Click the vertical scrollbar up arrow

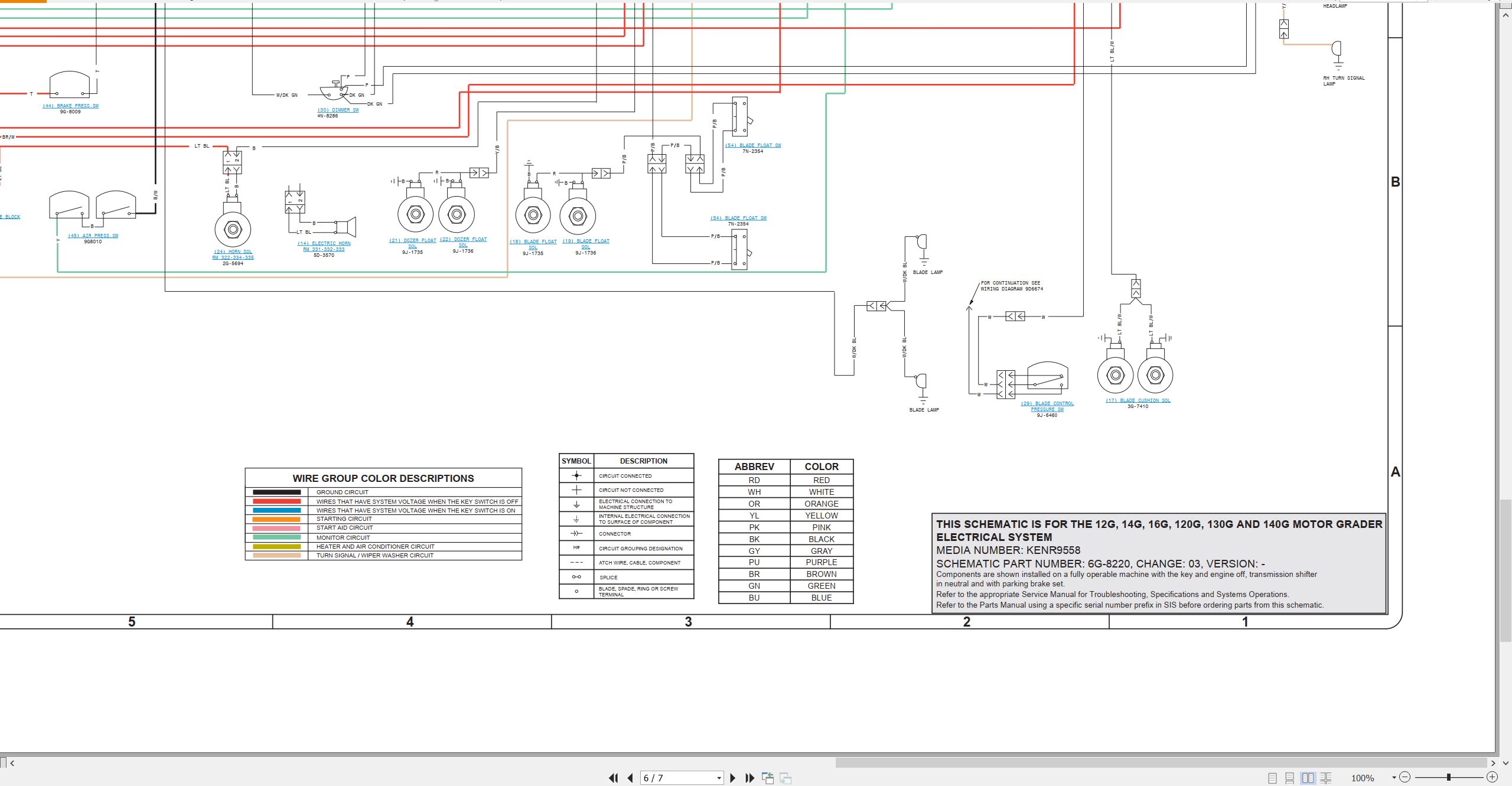pos(1506,15)
